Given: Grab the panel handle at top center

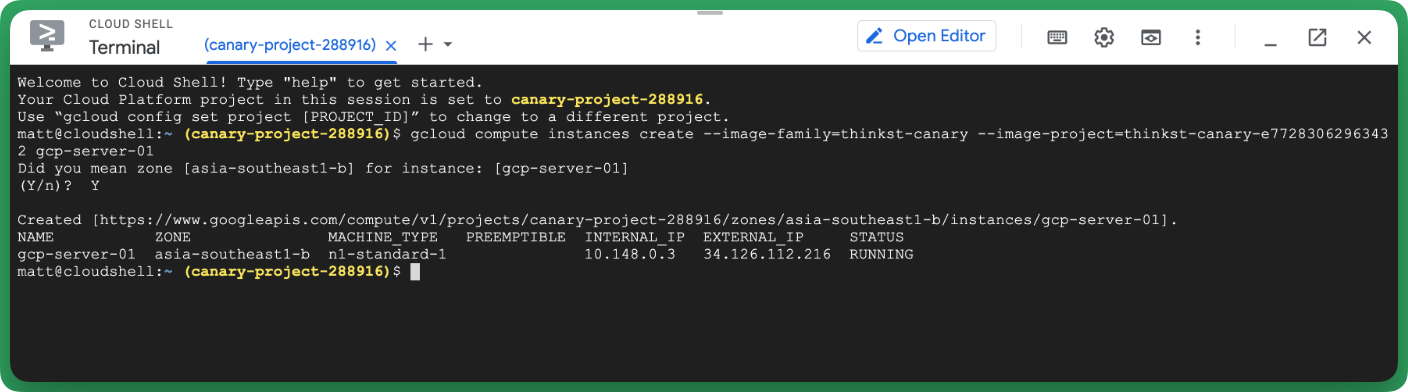Looking at the screenshot, I should point(709,13).
